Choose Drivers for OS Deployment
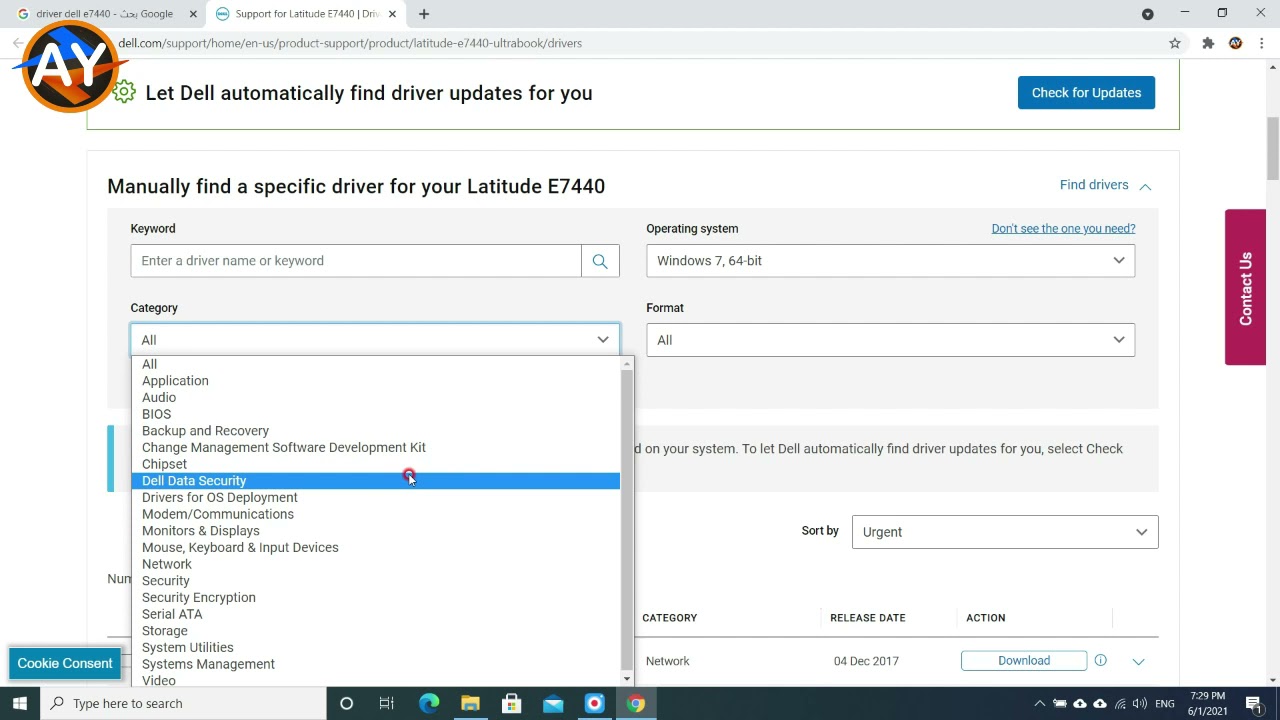1280x720 pixels. click(x=376, y=497)
